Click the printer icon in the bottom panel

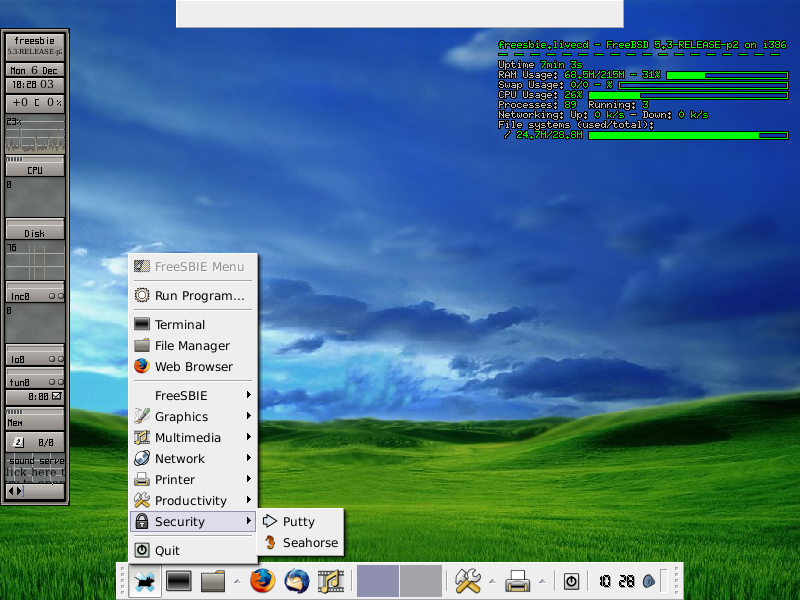pyautogui.click(x=518, y=581)
